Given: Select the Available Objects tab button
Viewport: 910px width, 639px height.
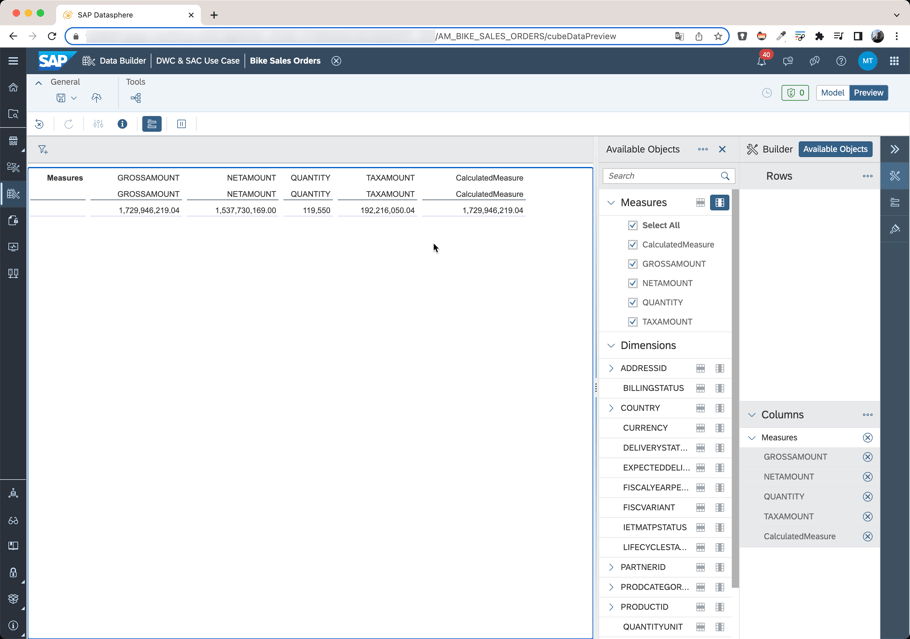Looking at the screenshot, I should pos(835,149).
